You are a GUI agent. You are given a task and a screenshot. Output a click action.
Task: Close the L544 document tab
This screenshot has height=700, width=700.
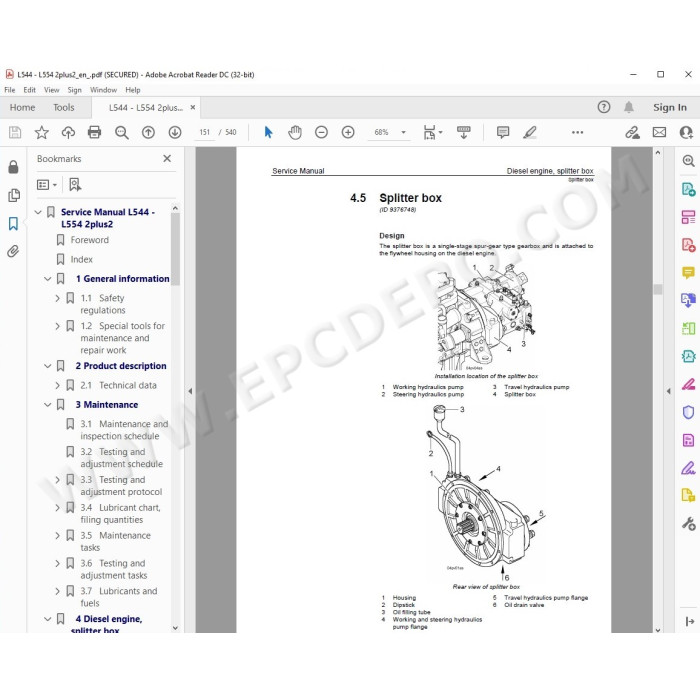[192, 107]
